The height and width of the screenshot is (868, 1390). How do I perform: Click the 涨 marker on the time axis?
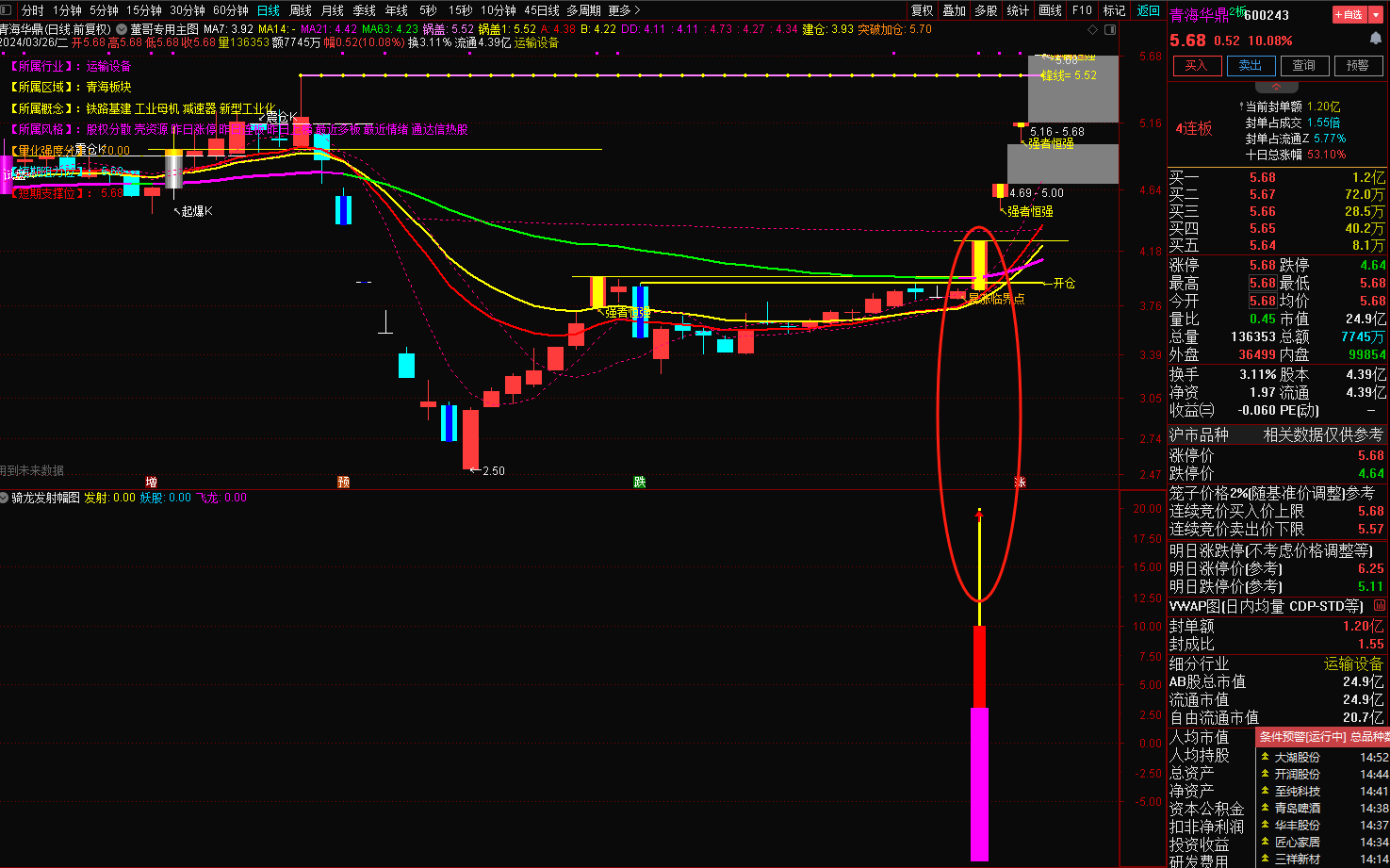1020,482
